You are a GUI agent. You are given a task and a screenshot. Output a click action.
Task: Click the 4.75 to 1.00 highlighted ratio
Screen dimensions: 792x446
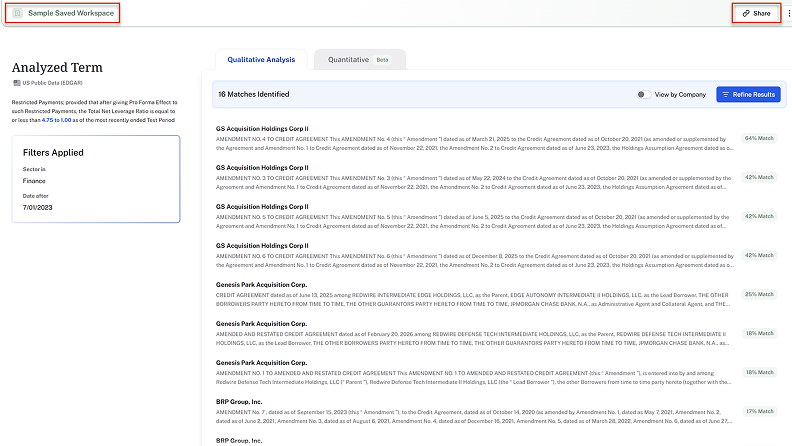click(x=57, y=120)
